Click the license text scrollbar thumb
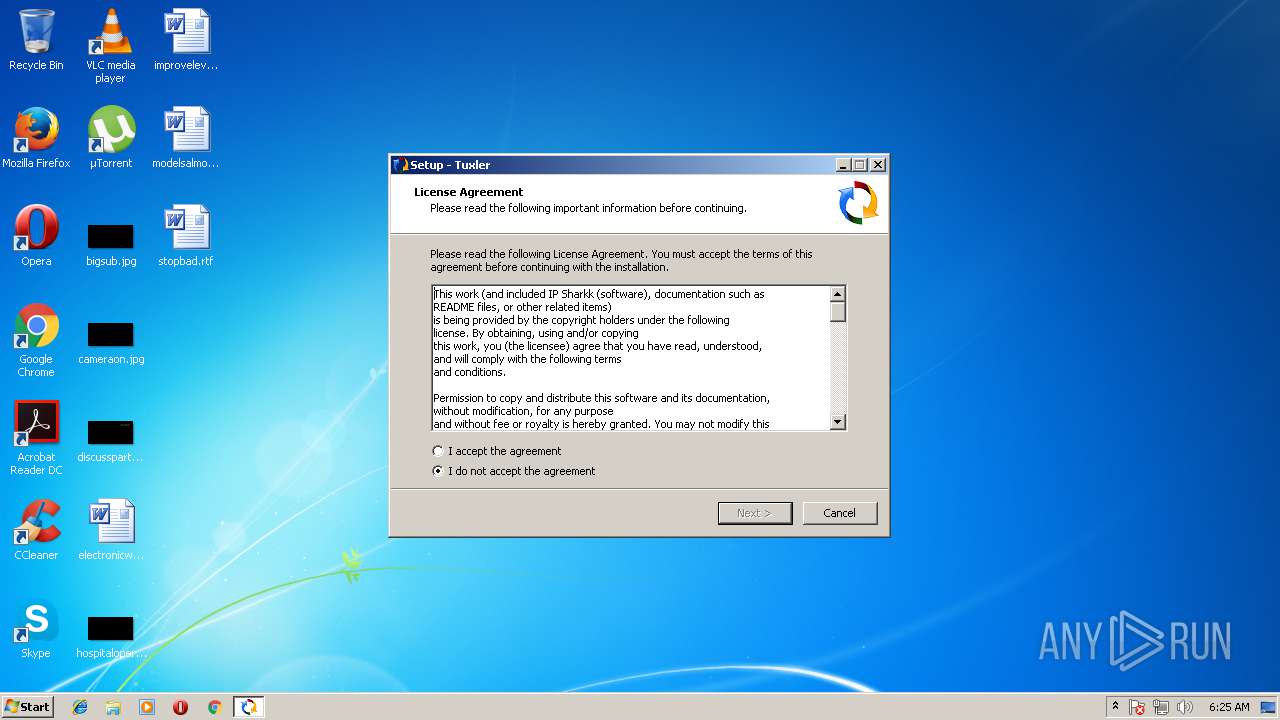 [x=838, y=312]
